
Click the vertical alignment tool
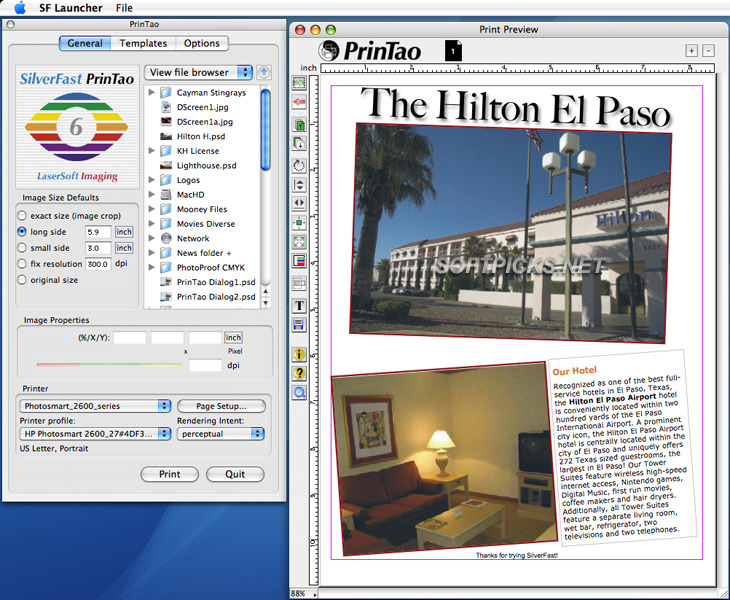pos(299,185)
